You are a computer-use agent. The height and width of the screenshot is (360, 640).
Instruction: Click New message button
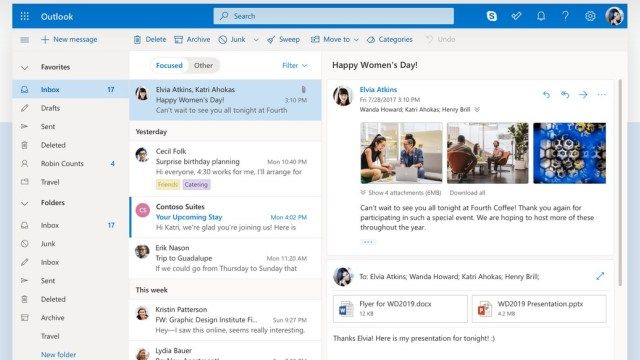69,40
